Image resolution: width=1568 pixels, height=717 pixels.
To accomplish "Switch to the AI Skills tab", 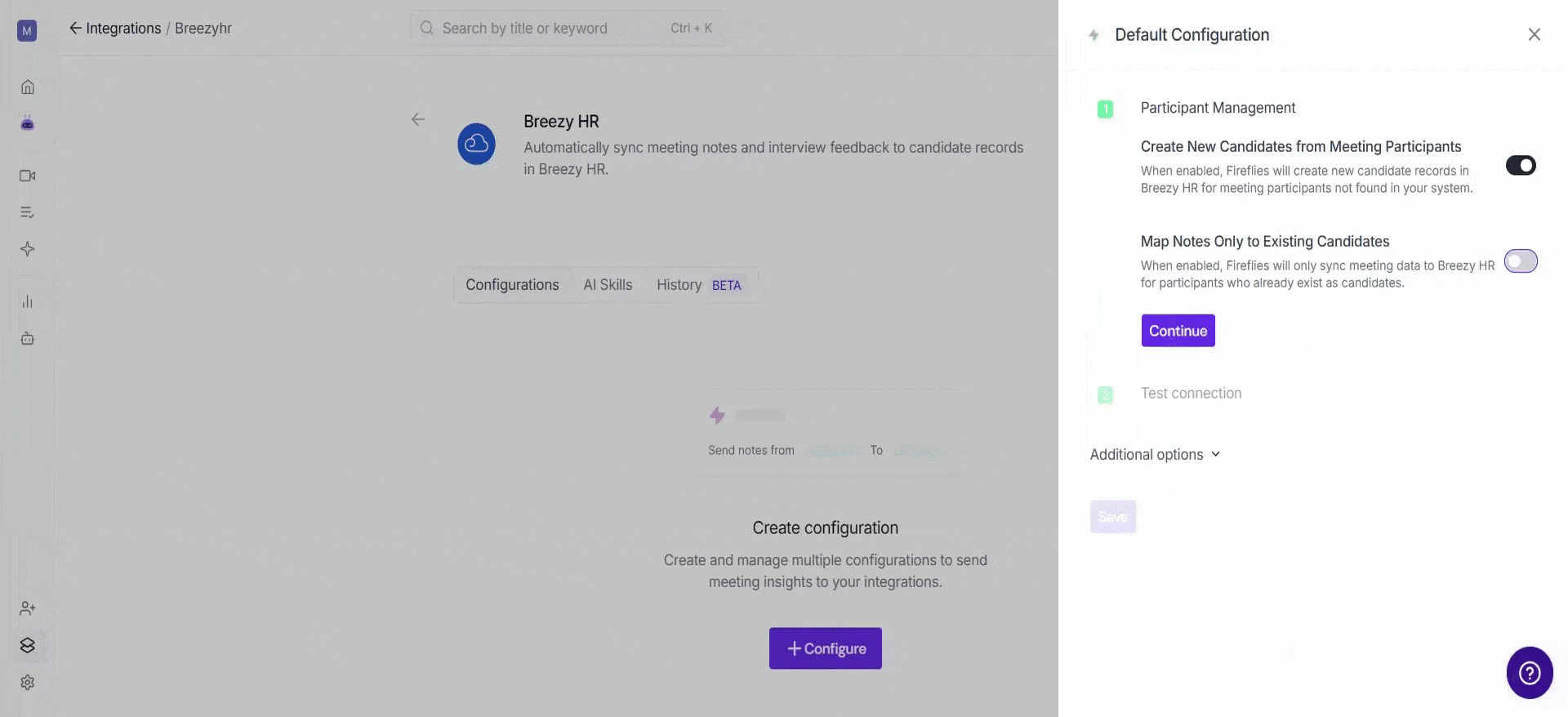I will point(608,285).
